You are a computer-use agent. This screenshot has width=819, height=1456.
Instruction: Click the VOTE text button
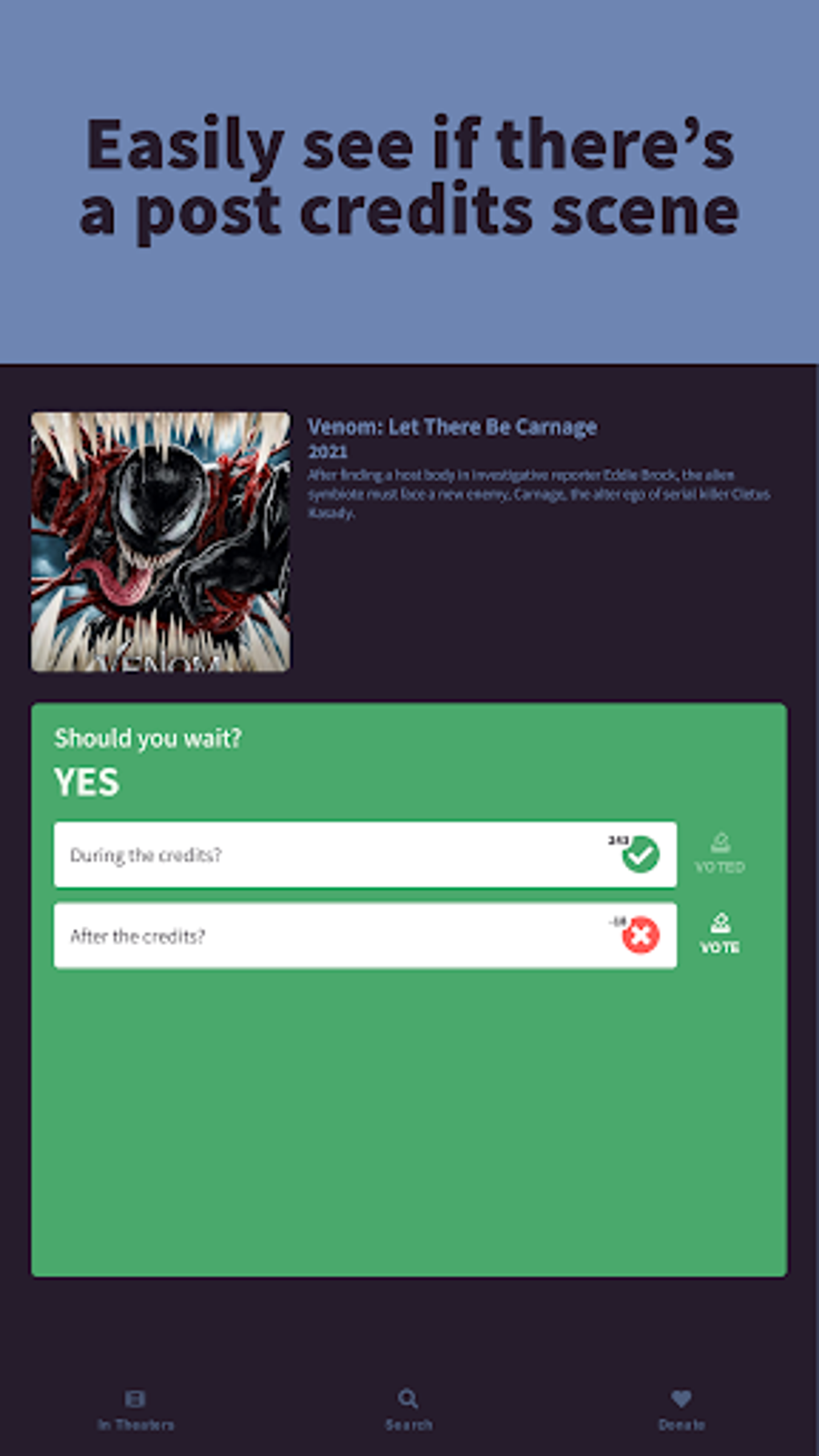click(x=719, y=948)
